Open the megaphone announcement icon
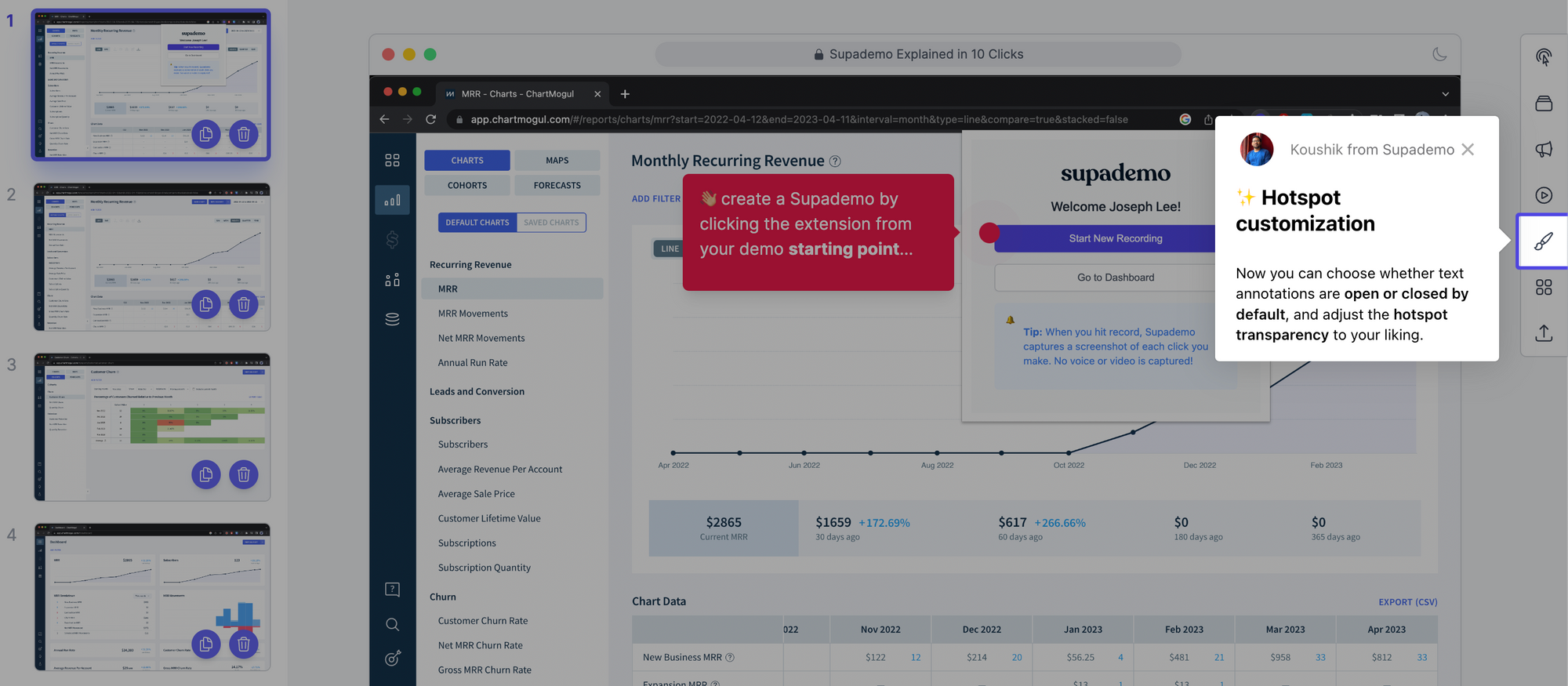This screenshot has height=686, width=1568. [x=1543, y=149]
